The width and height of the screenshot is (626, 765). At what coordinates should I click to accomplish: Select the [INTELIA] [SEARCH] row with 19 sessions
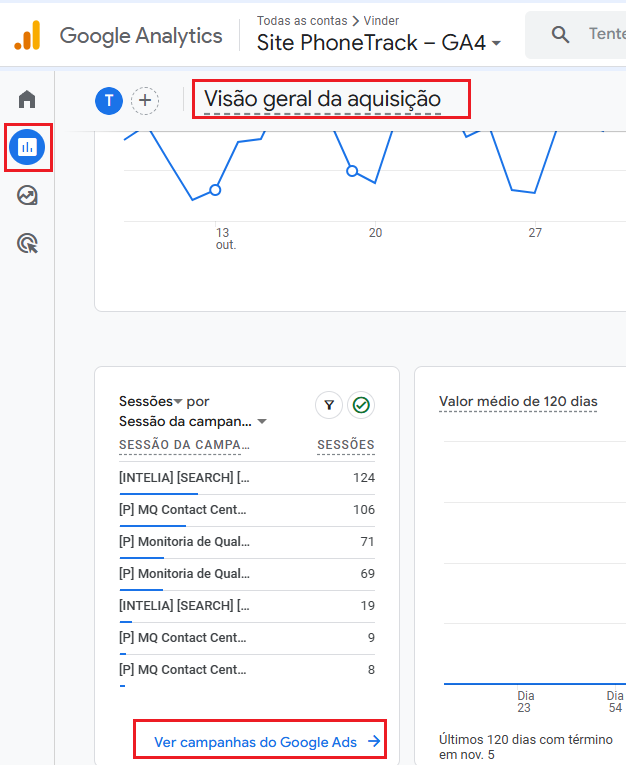[x=247, y=606]
